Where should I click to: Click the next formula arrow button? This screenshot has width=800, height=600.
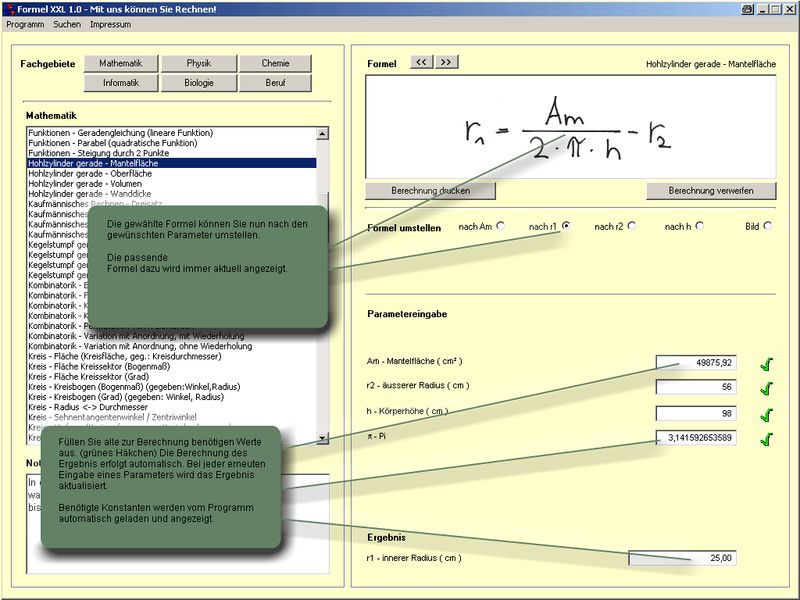coord(446,62)
